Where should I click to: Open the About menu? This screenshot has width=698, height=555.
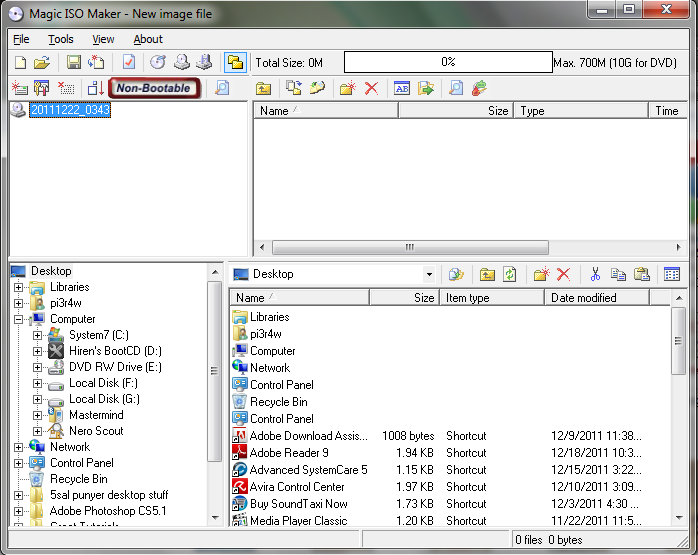(x=148, y=39)
